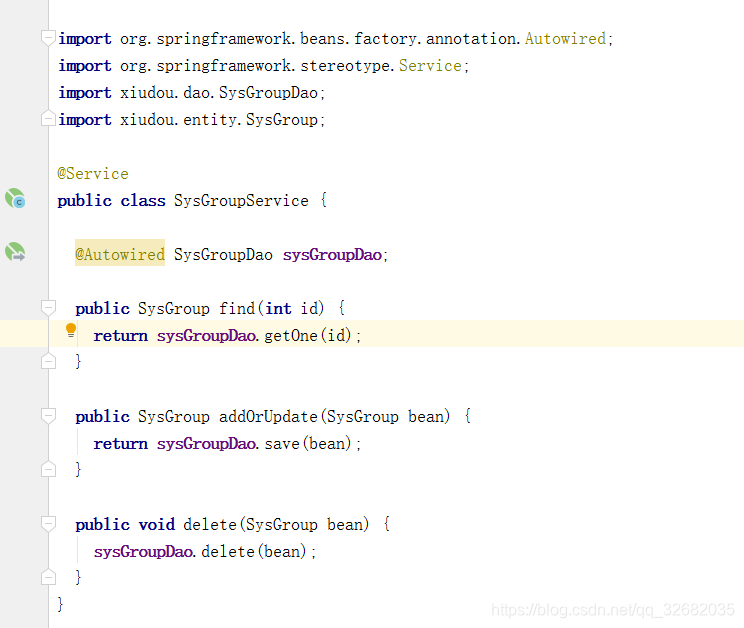Click the yellow lightbulb intention icon
744x628 pixels.
[71, 330]
